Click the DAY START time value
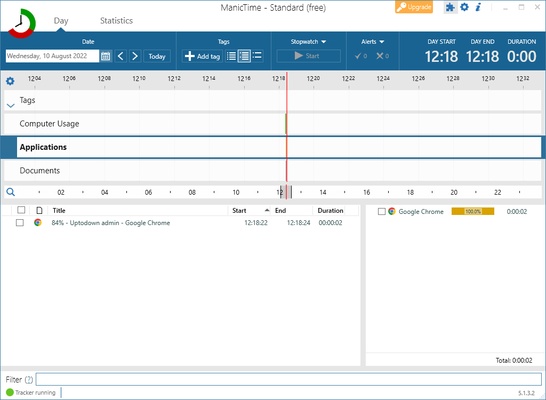The width and height of the screenshot is (546, 400). 441,56
